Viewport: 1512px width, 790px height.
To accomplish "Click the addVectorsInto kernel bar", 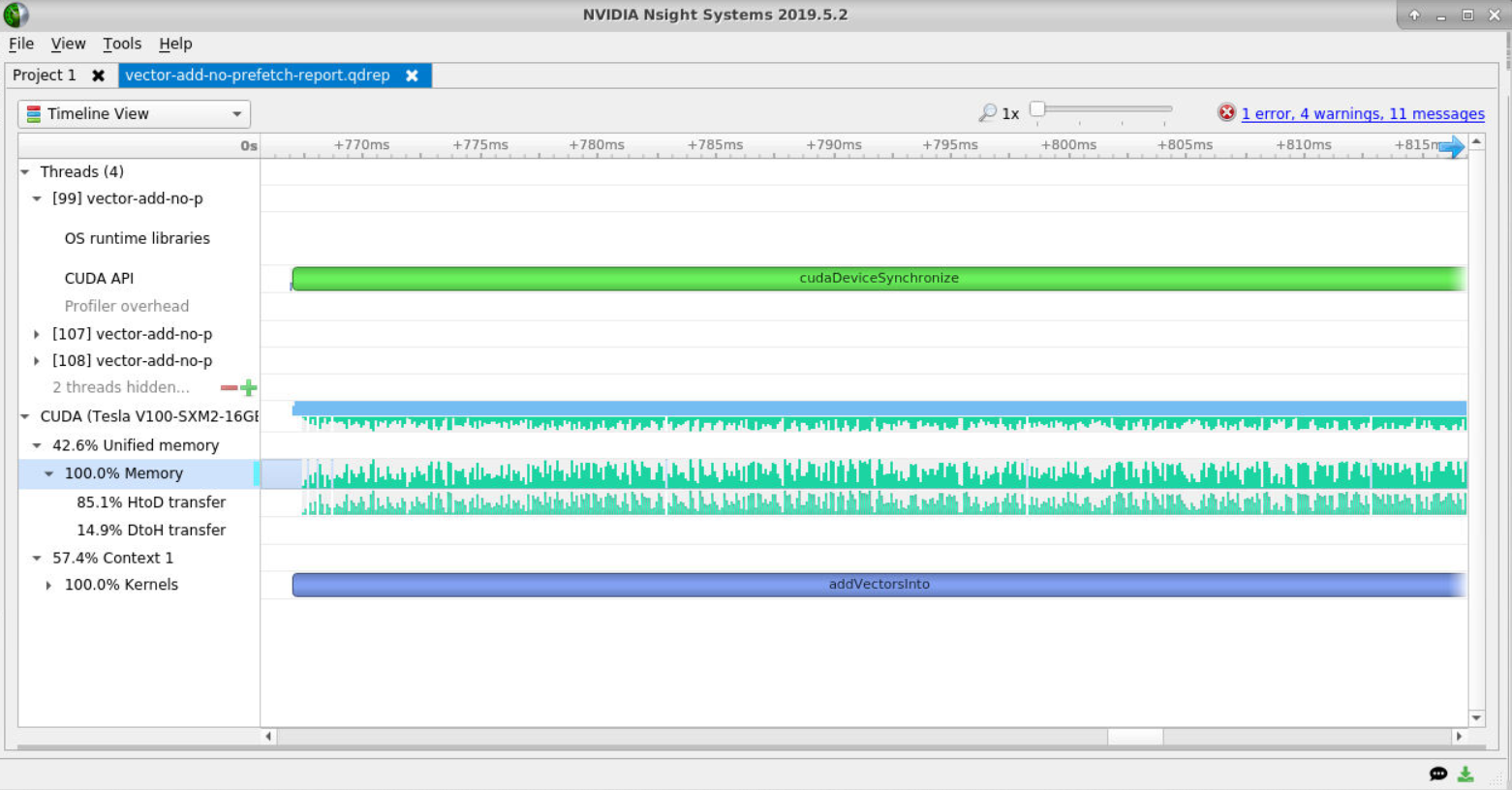I will (x=879, y=585).
